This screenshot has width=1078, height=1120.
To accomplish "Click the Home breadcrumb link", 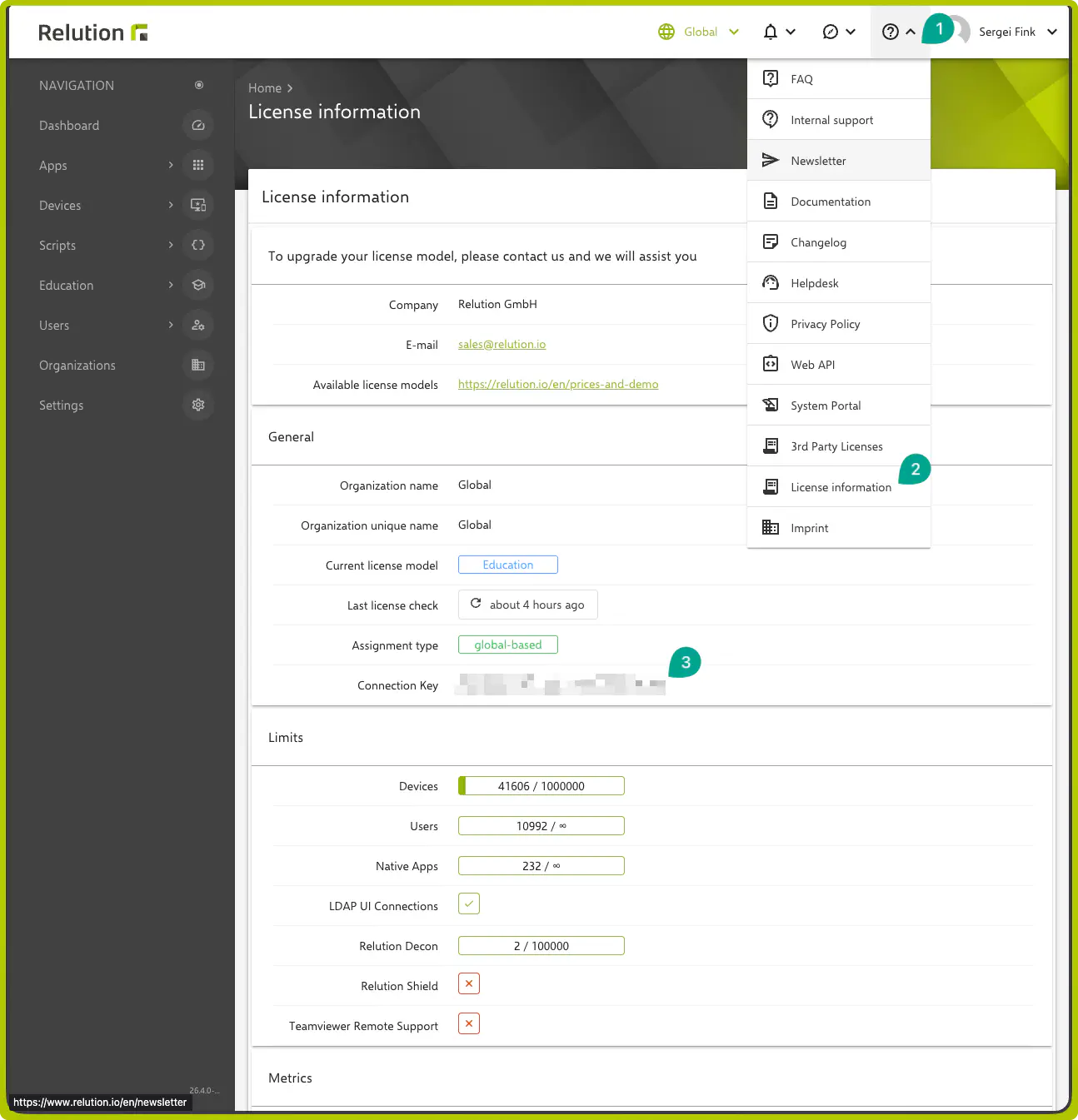I will point(265,88).
